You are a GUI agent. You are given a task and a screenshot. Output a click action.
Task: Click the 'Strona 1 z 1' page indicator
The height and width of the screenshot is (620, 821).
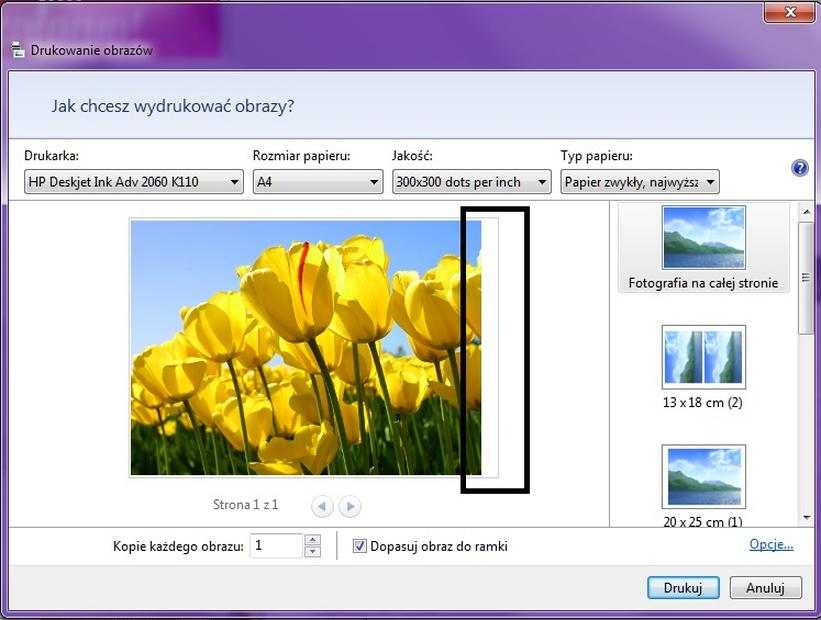pyautogui.click(x=246, y=505)
